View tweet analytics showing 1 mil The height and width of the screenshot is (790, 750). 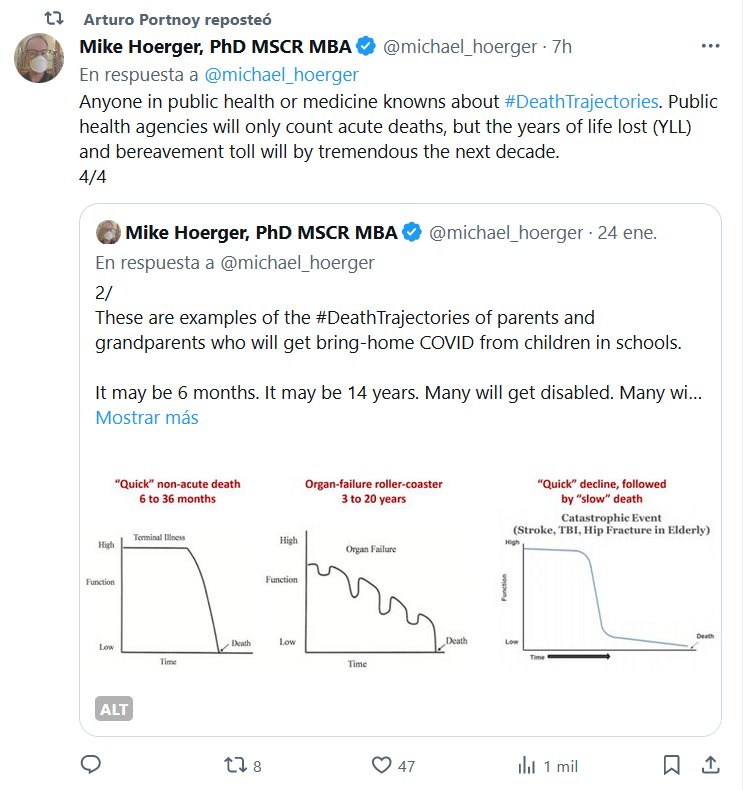525,765
